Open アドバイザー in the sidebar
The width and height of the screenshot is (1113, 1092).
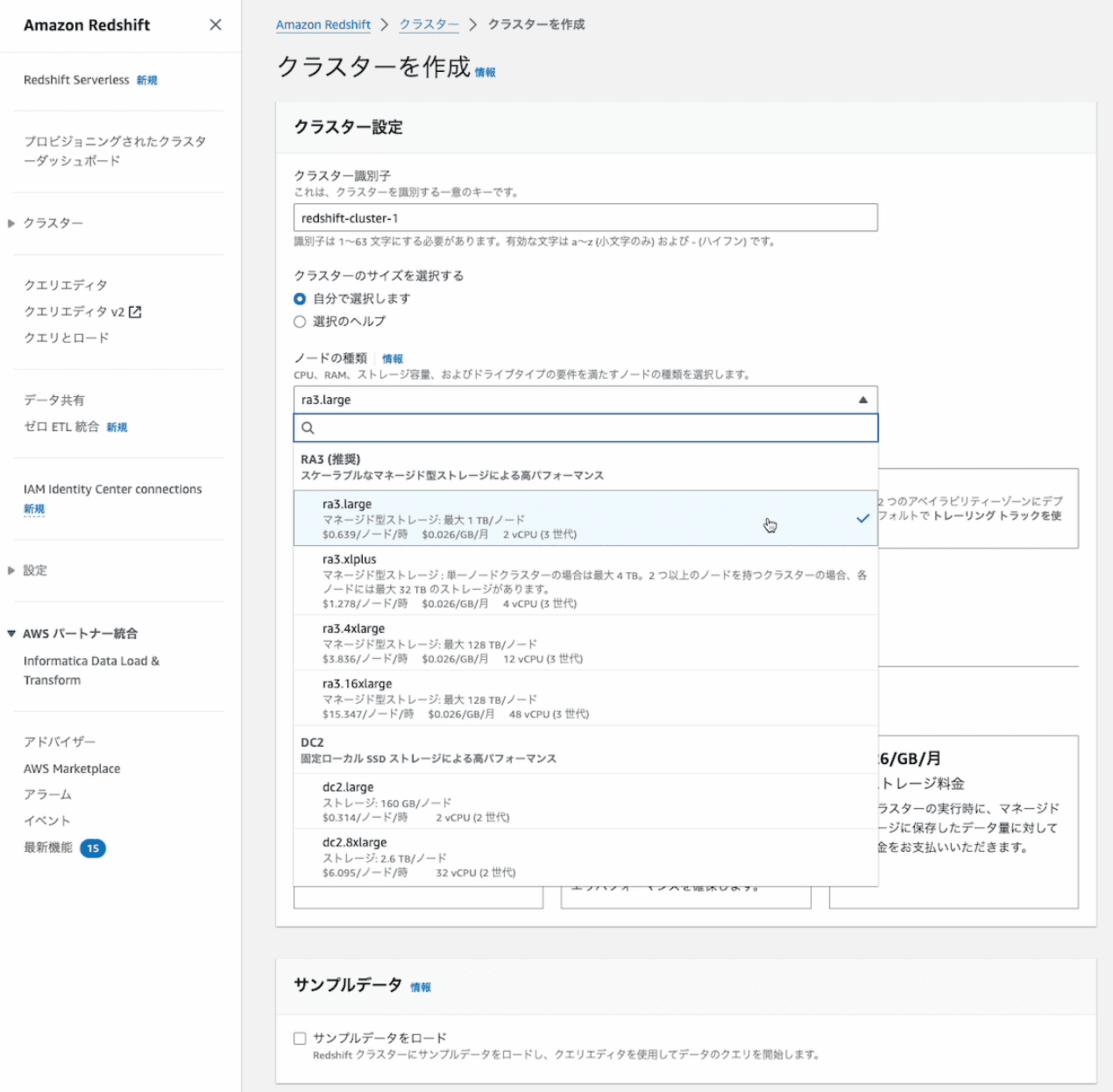[60, 741]
